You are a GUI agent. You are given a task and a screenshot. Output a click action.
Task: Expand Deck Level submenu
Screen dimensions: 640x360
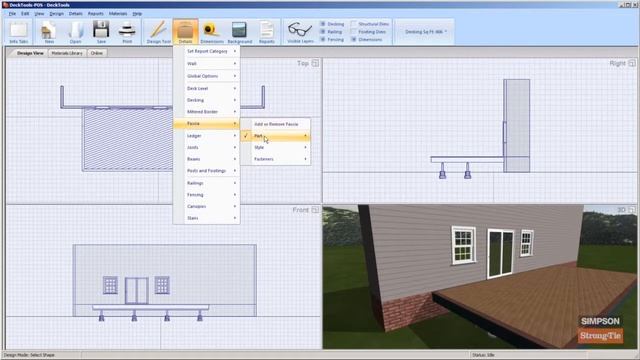pyautogui.click(x=207, y=89)
